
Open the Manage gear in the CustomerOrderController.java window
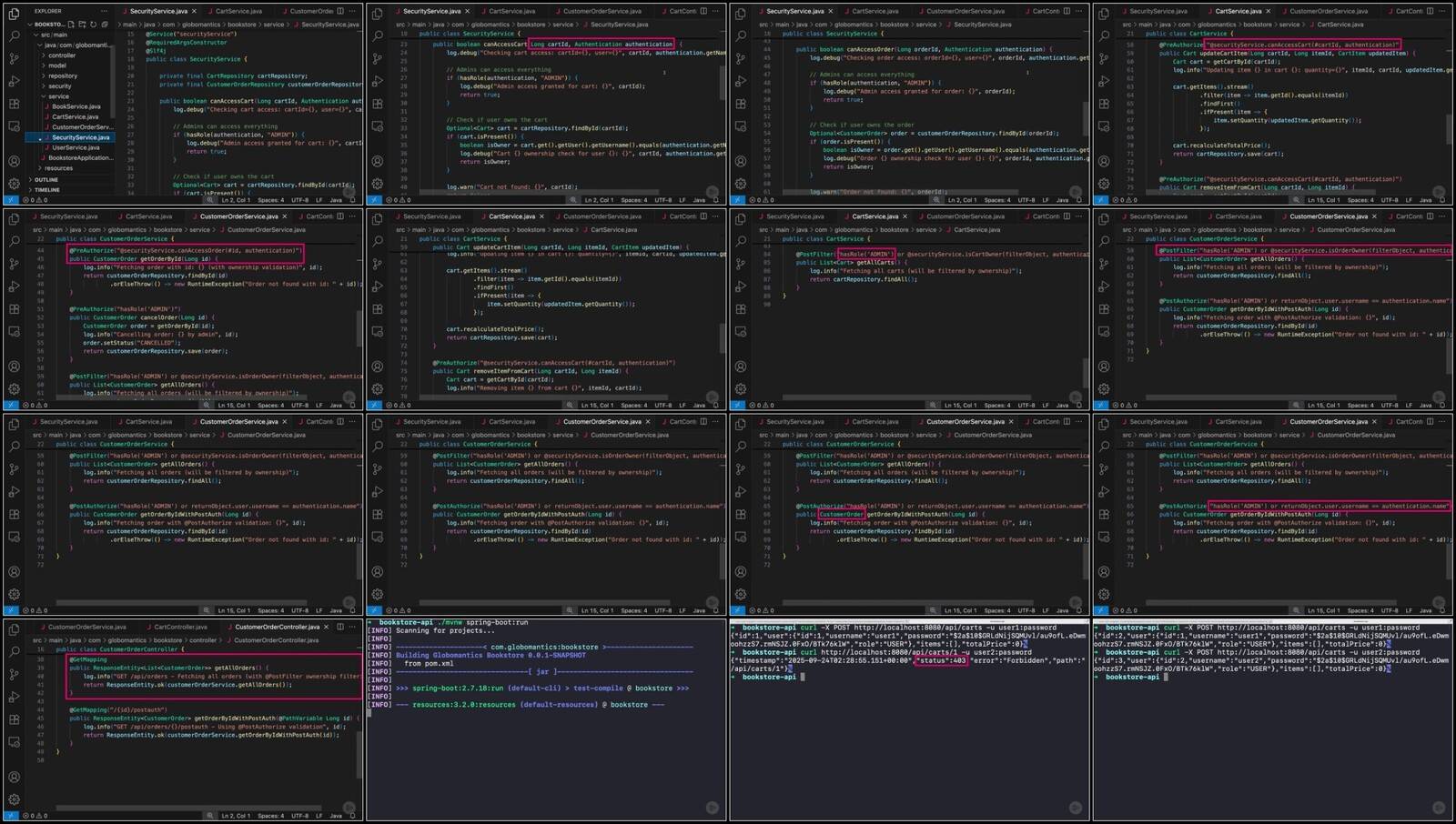[14, 799]
